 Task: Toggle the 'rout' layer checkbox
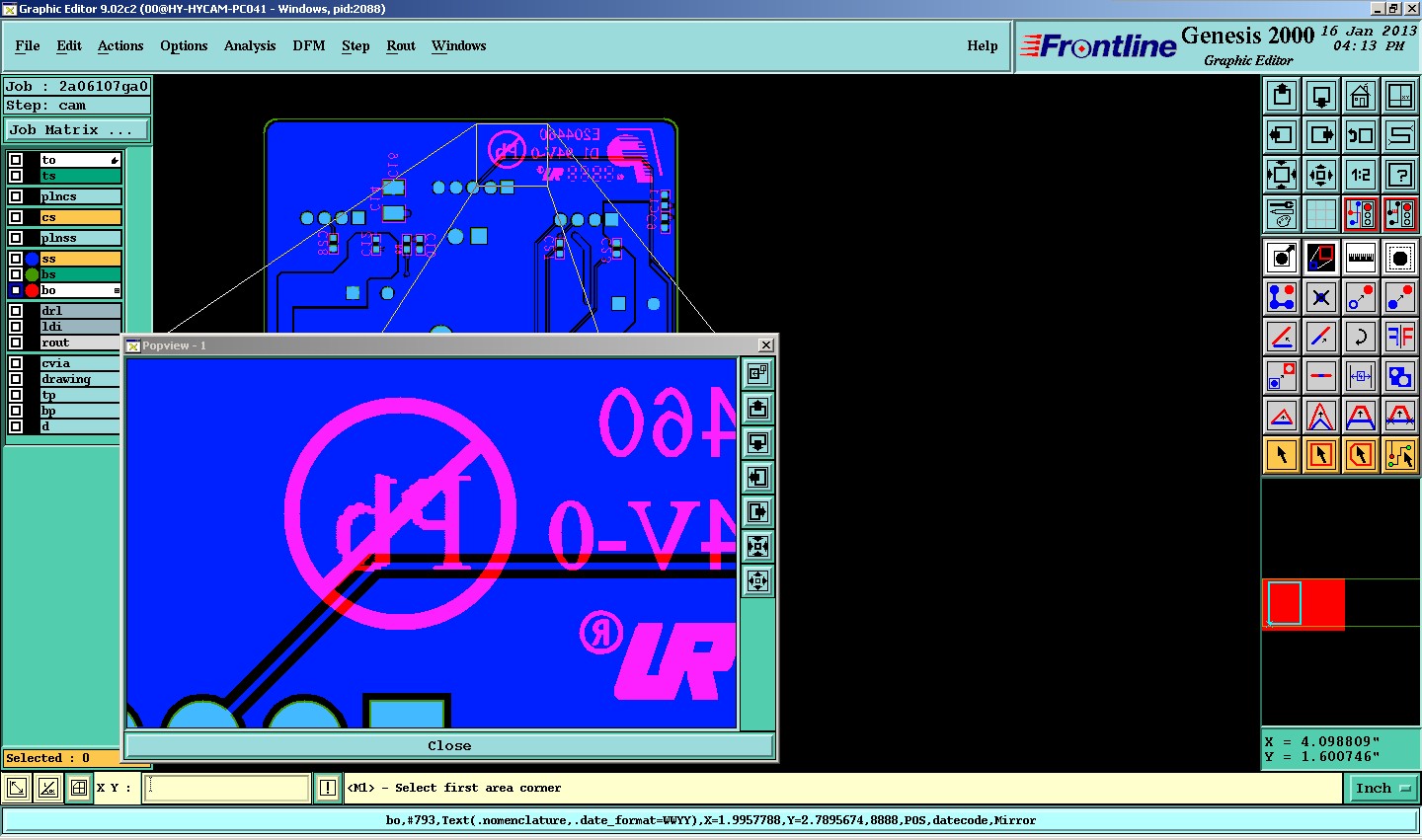(x=16, y=343)
